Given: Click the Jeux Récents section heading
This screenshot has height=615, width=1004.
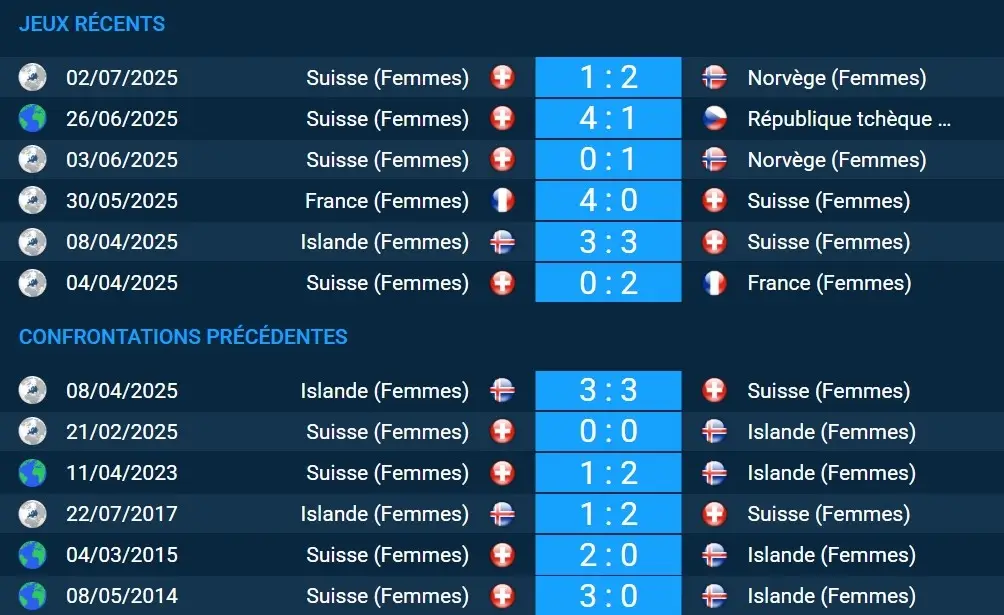Looking at the screenshot, I should pos(92,24).
